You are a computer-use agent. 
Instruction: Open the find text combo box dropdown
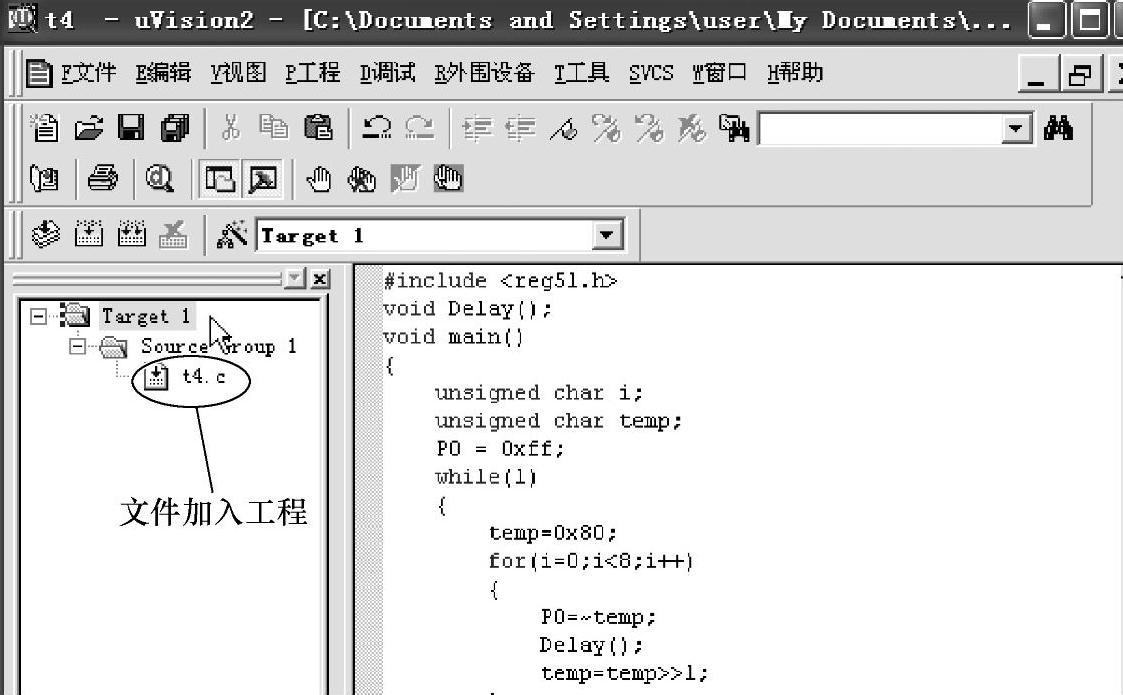click(1017, 129)
